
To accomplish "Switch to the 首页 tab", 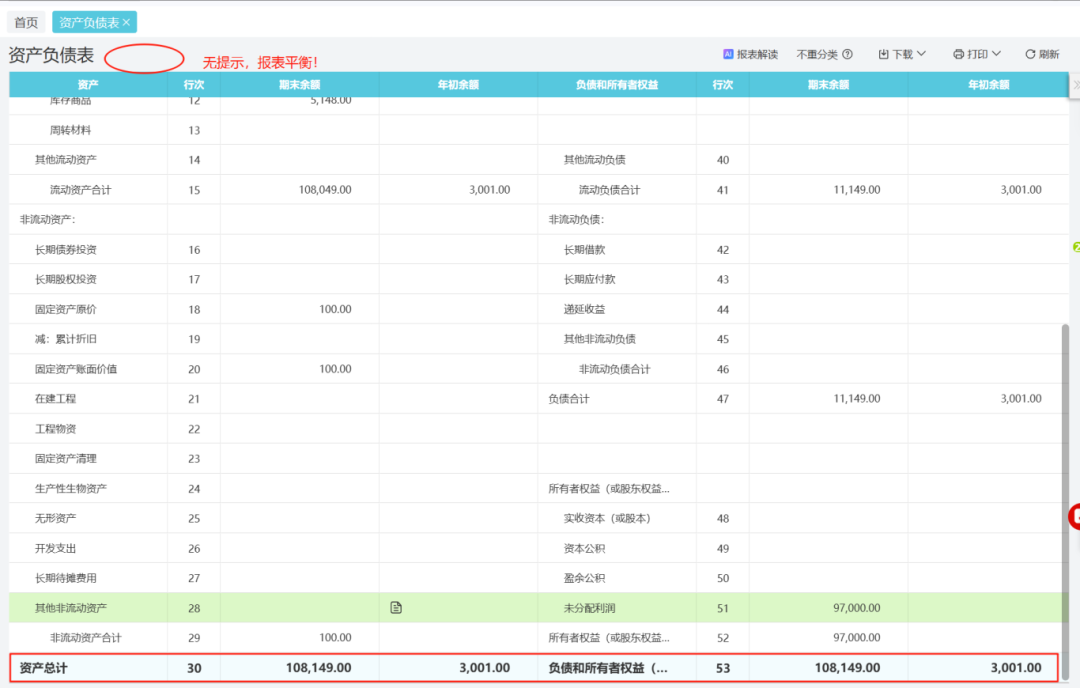I will (25, 20).
